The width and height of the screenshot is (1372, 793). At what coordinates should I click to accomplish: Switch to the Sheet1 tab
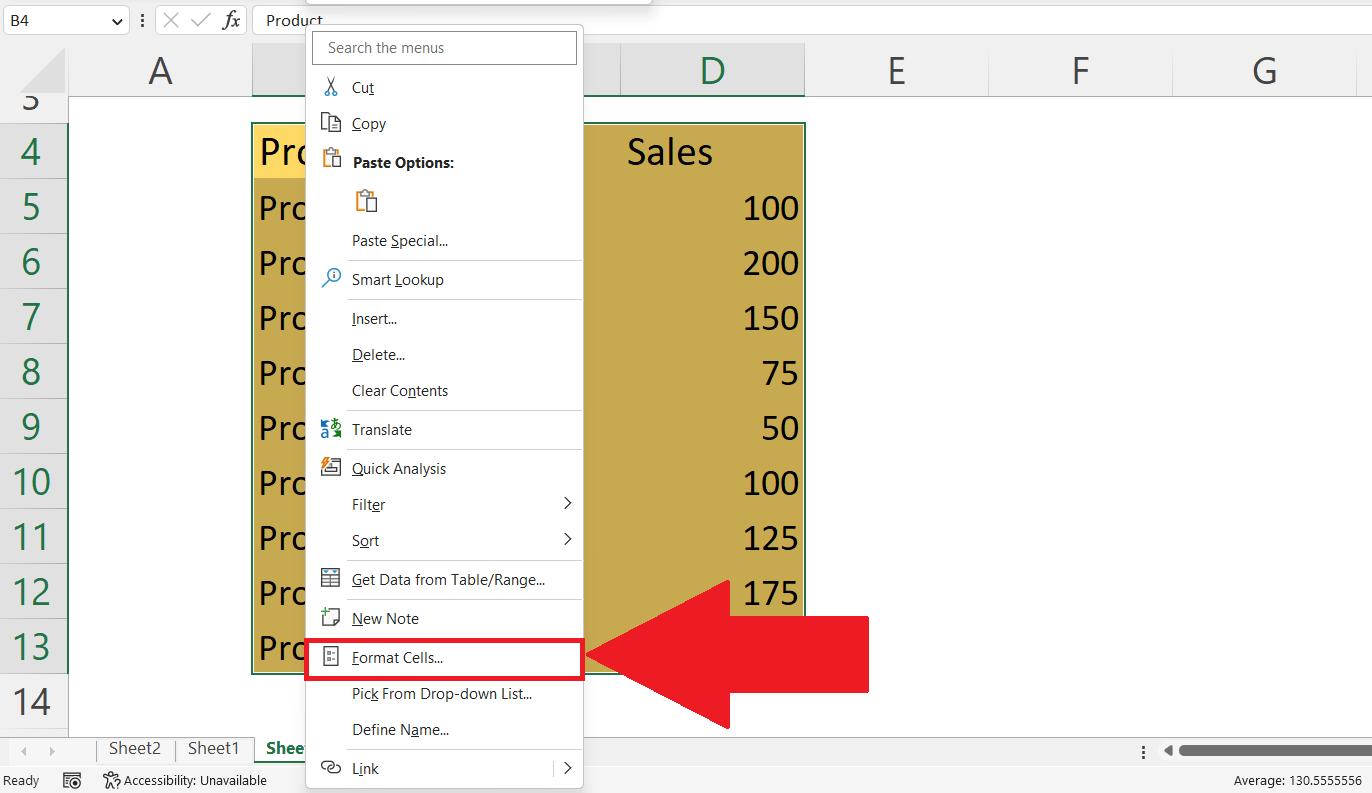[214, 748]
